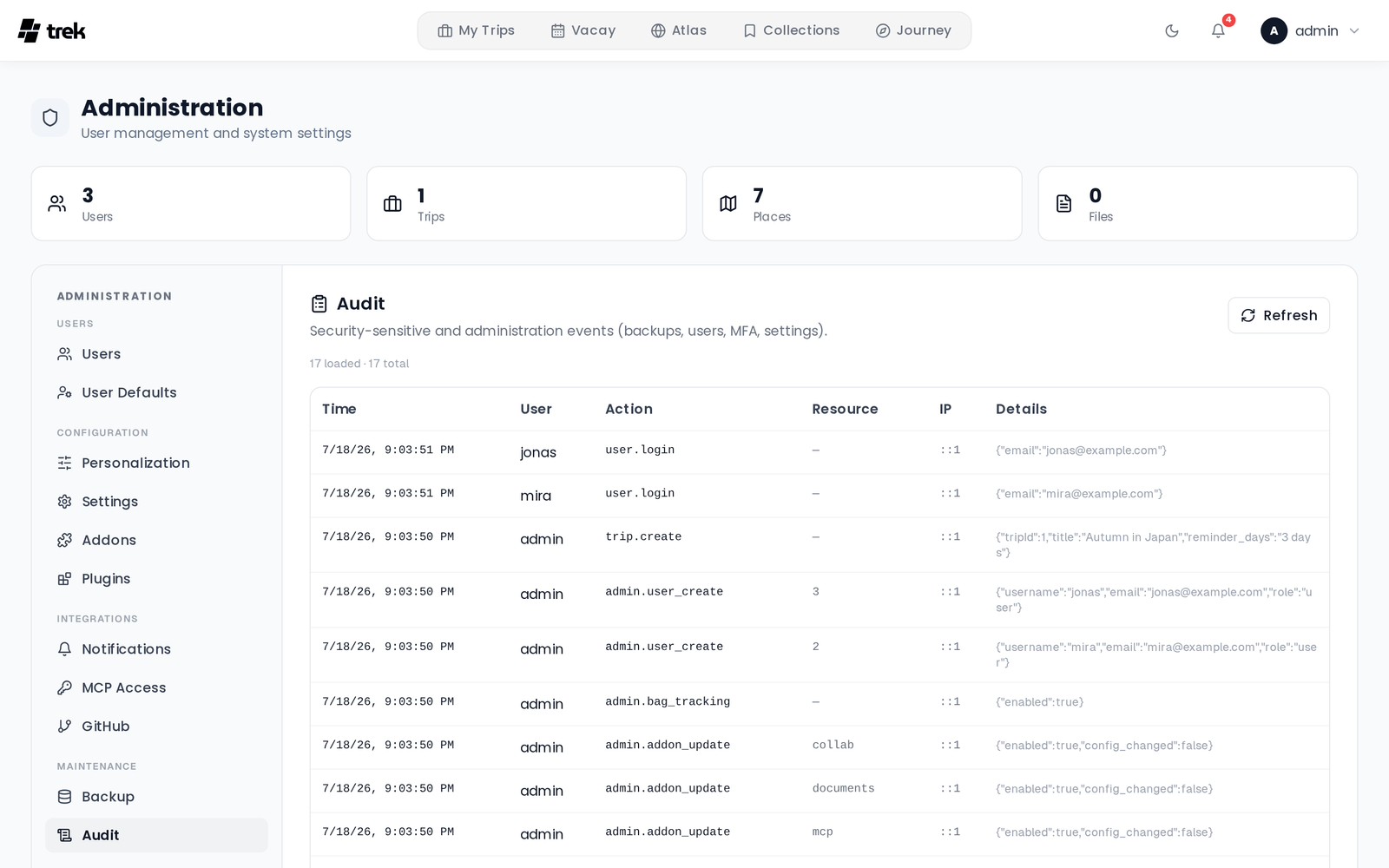The height and width of the screenshot is (868, 1389).
Task: Switch to the Vacay tab
Action: pos(583,30)
